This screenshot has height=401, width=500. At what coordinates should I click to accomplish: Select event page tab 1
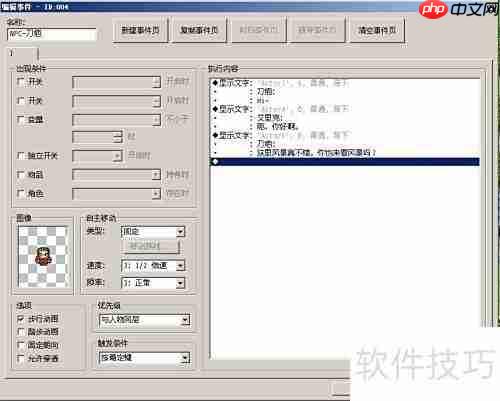point(23,53)
